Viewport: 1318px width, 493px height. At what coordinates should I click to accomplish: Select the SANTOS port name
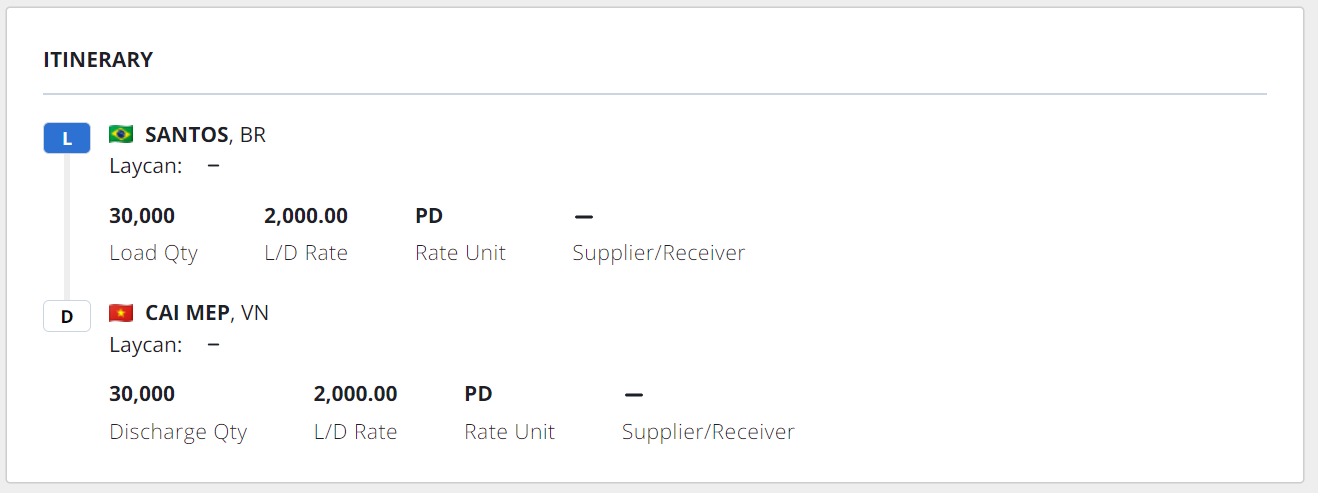coord(186,135)
